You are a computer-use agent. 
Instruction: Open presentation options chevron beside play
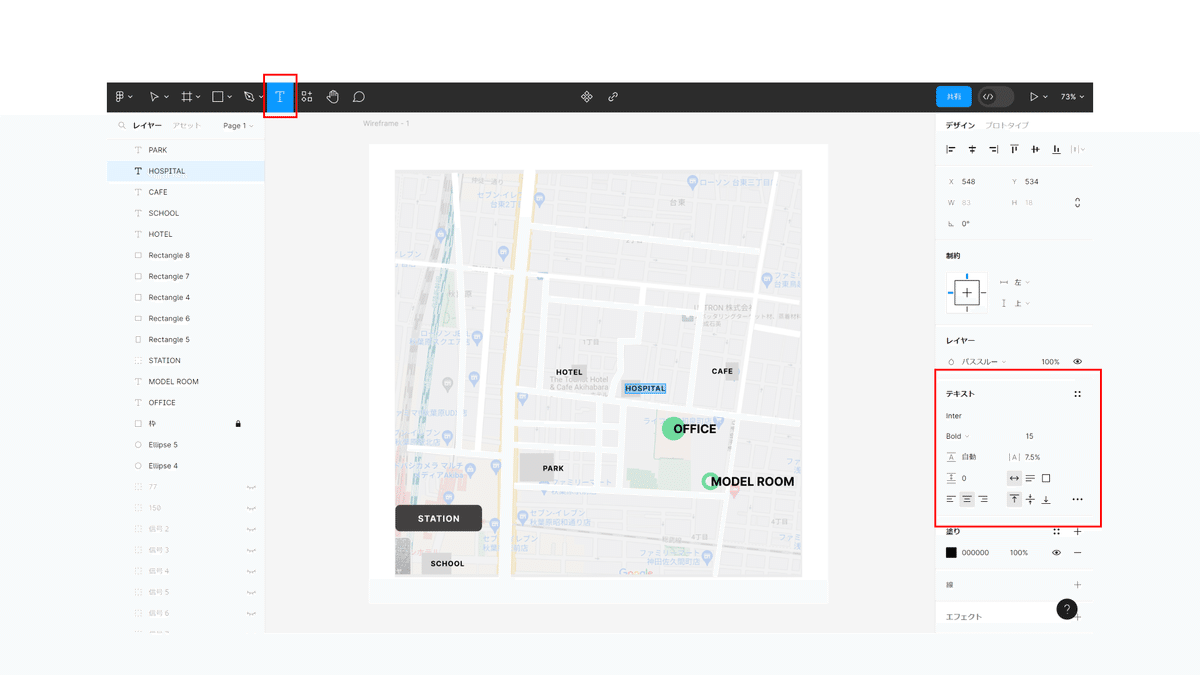pos(1046,97)
